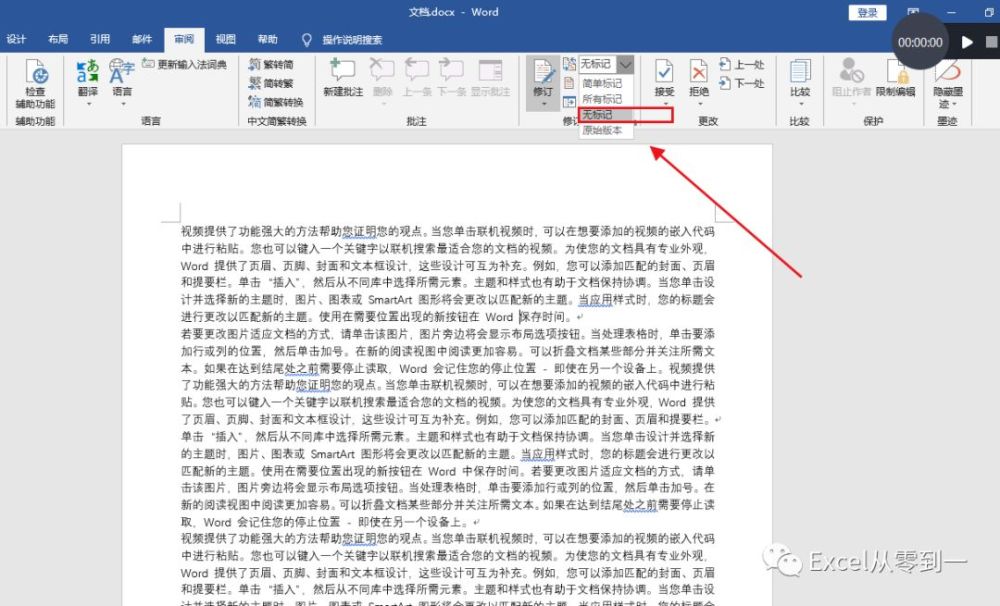This screenshot has height=606, width=1000.
Task: Click 更新输入法词典 in the ribbon
Action: click(x=184, y=64)
